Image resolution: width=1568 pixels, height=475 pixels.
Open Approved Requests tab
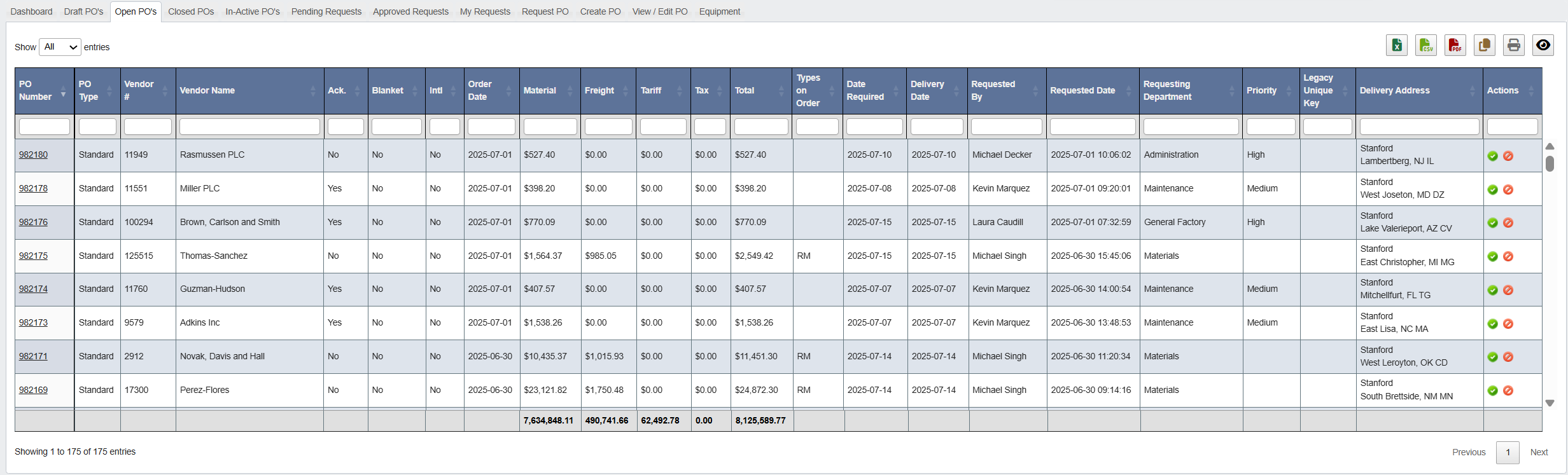coord(410,11)
